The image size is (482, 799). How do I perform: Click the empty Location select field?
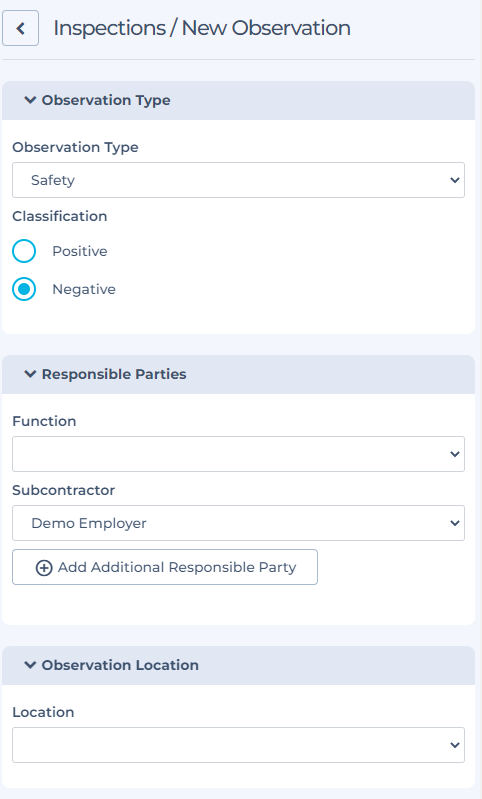pos(238,745)
